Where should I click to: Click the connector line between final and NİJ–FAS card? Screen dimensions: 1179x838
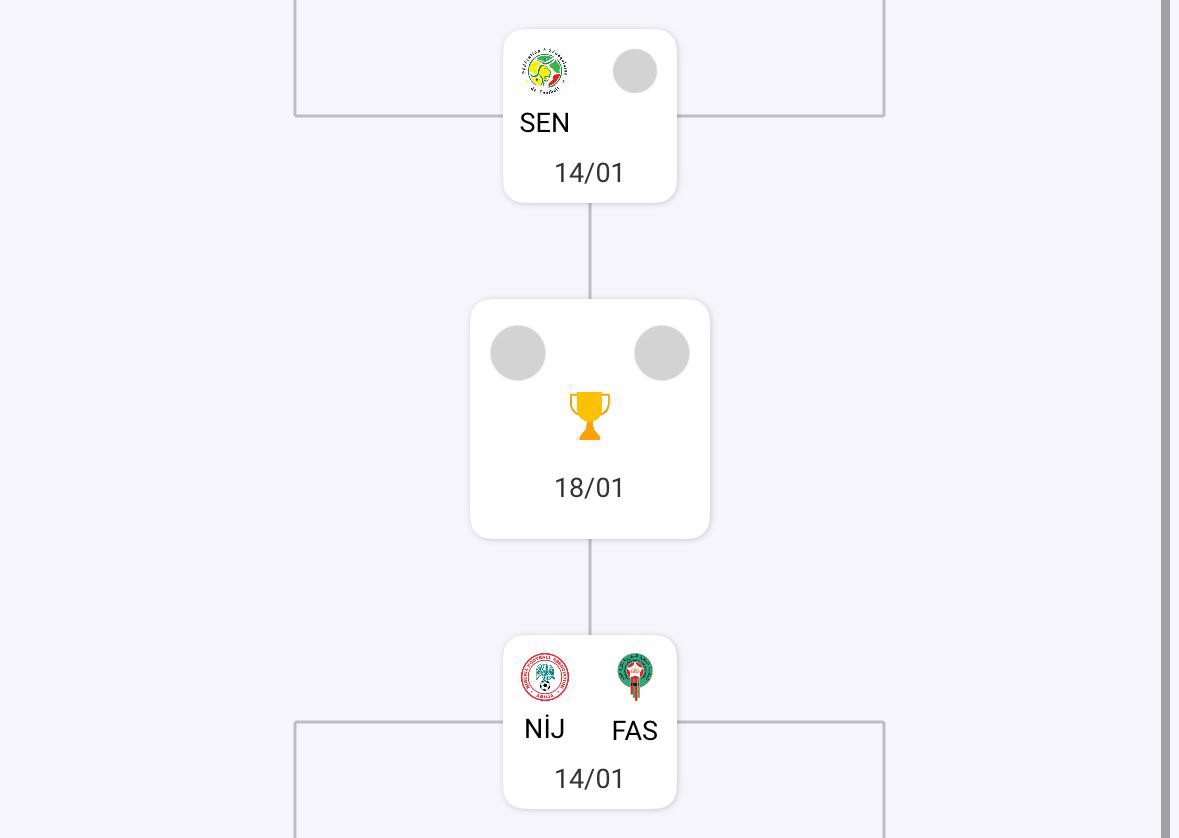[x=590, y=587]
